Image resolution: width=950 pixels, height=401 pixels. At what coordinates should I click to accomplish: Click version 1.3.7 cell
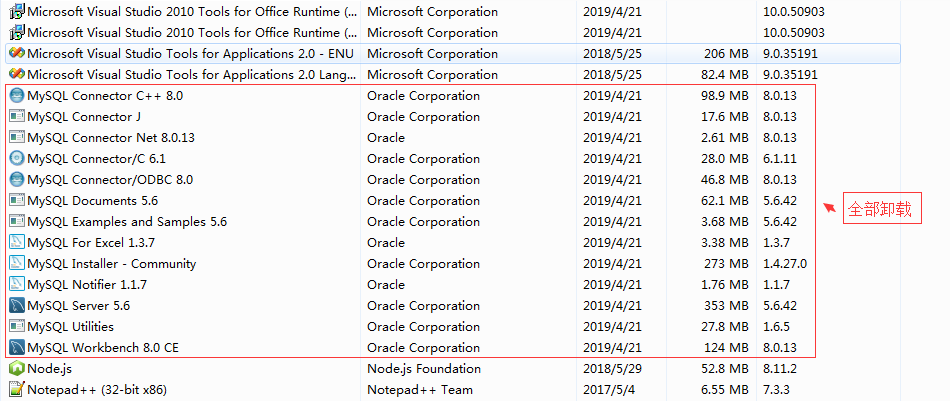[776, 243]
